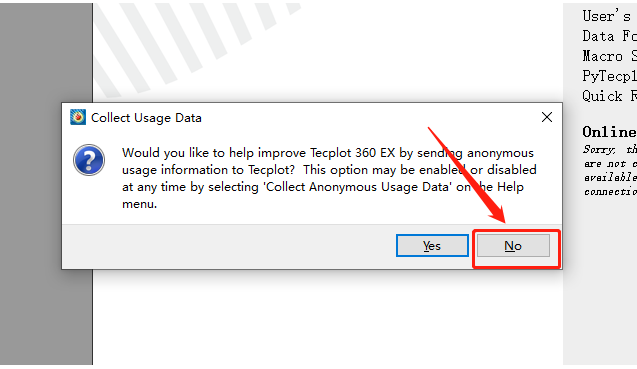Open the User's manual link
Viewport: 637px width, 369px height.
(609, 16)
